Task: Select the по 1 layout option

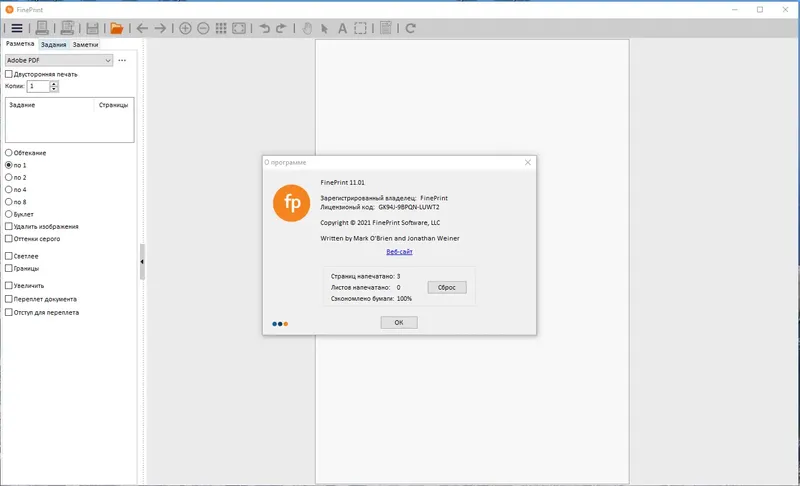Action: point(9,165)
